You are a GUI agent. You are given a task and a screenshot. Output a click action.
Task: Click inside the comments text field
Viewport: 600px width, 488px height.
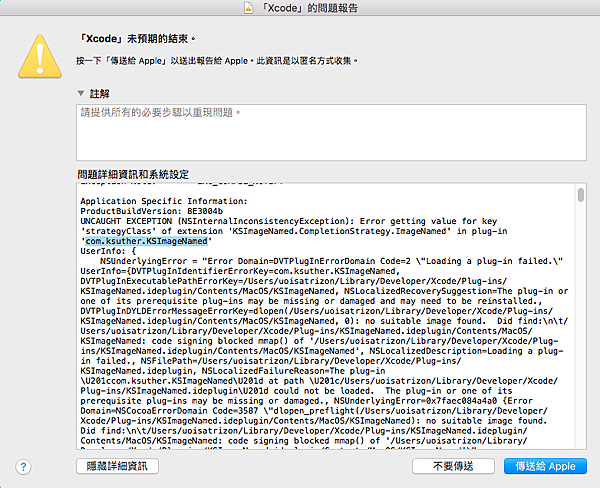(331, 132)
